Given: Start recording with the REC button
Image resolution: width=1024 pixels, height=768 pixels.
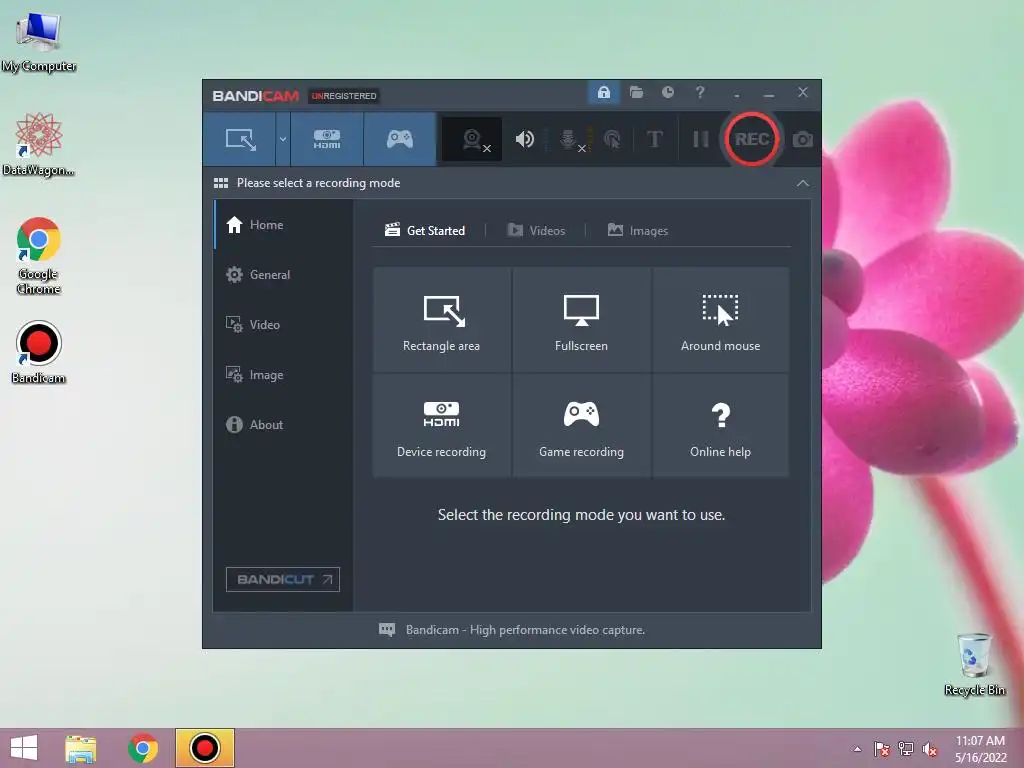Looking at the screenshot, I should [x=752, y=139].
